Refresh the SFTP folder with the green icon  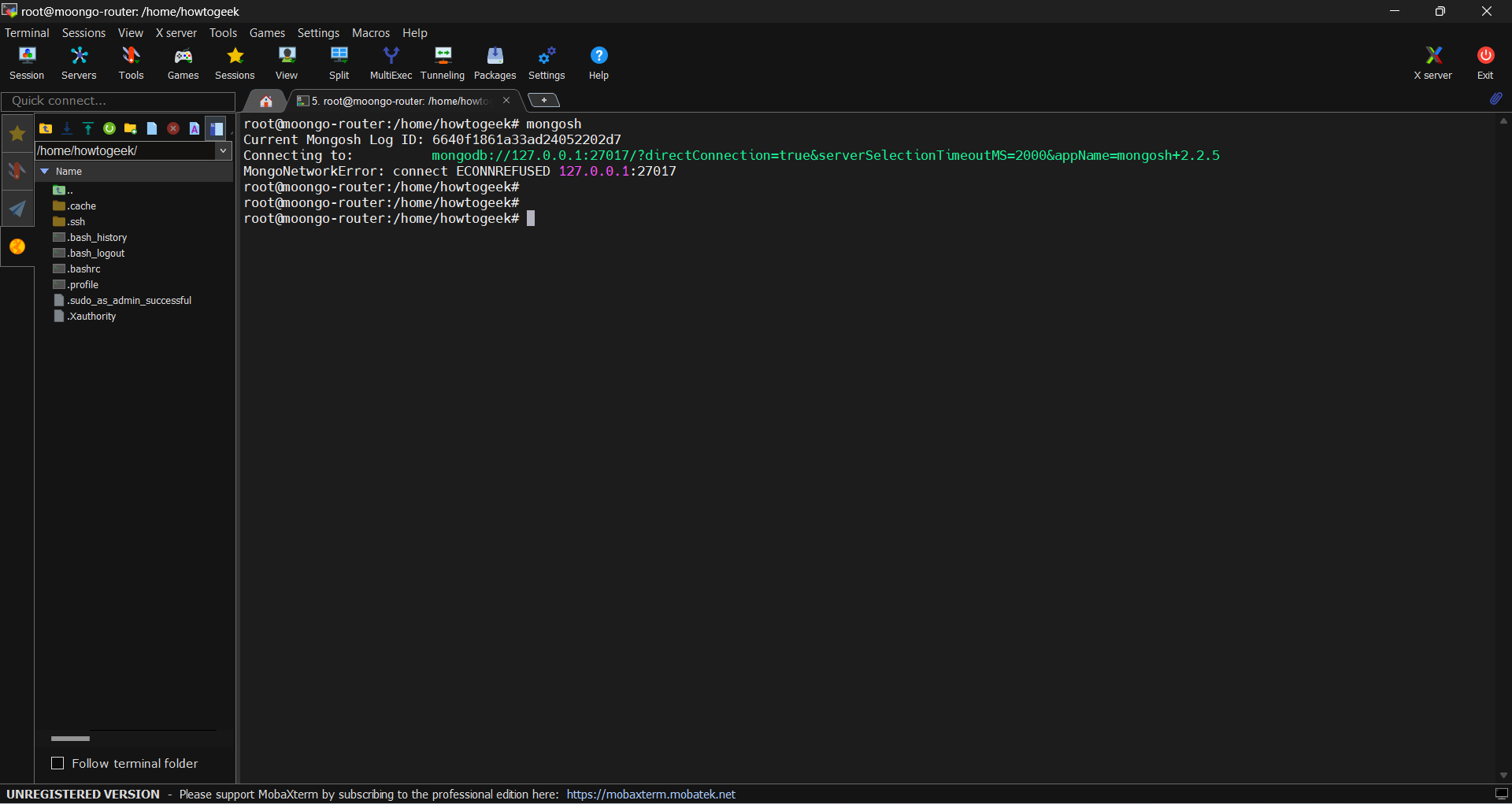[109, 128]
